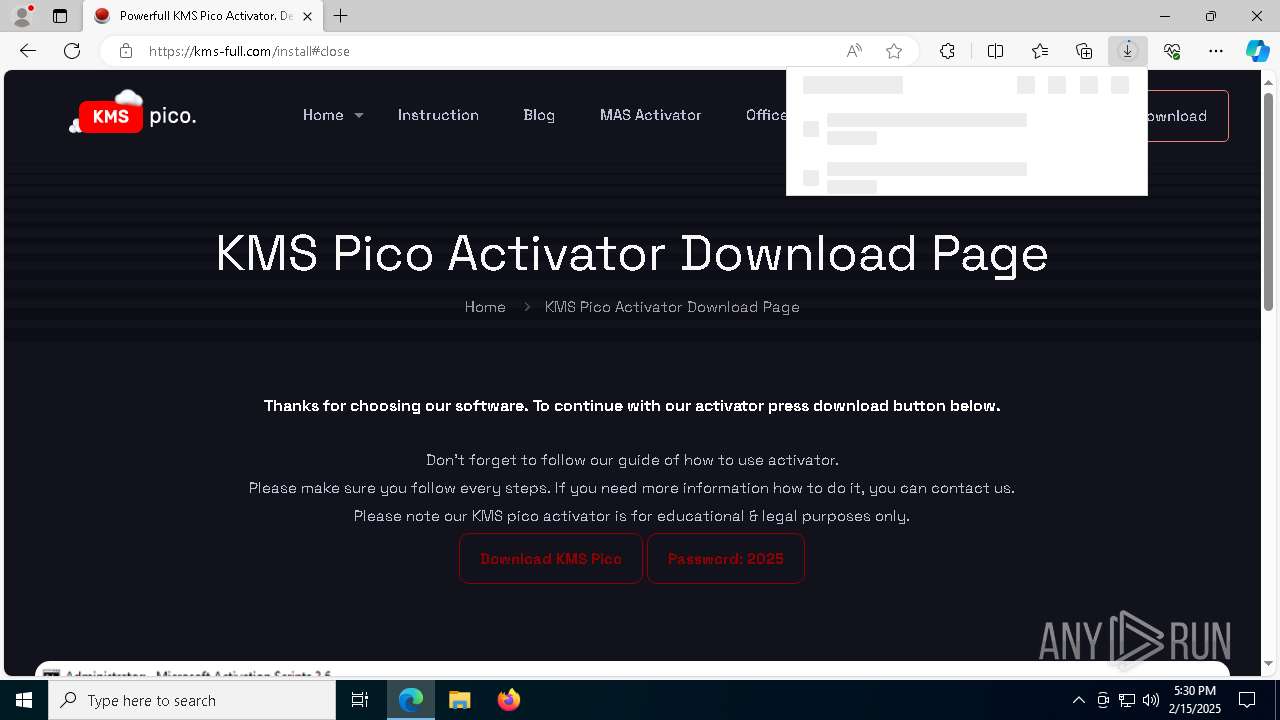Open the Downloads toolbar icon

[1128, 51]
